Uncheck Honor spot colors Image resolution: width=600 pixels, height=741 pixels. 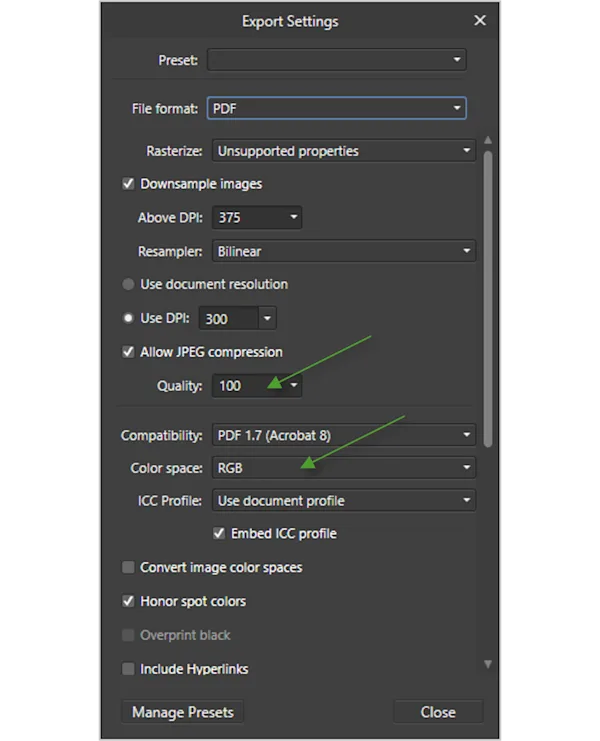coord(128,601)
